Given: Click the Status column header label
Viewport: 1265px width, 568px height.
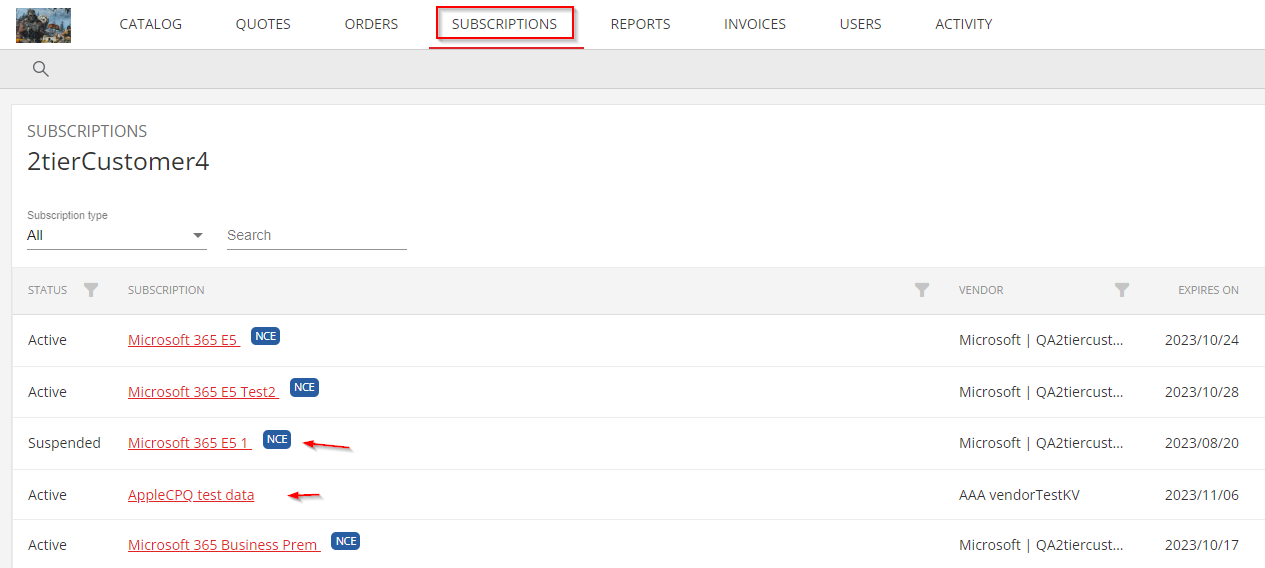Looking at the screenshot, I should [48, 290].
